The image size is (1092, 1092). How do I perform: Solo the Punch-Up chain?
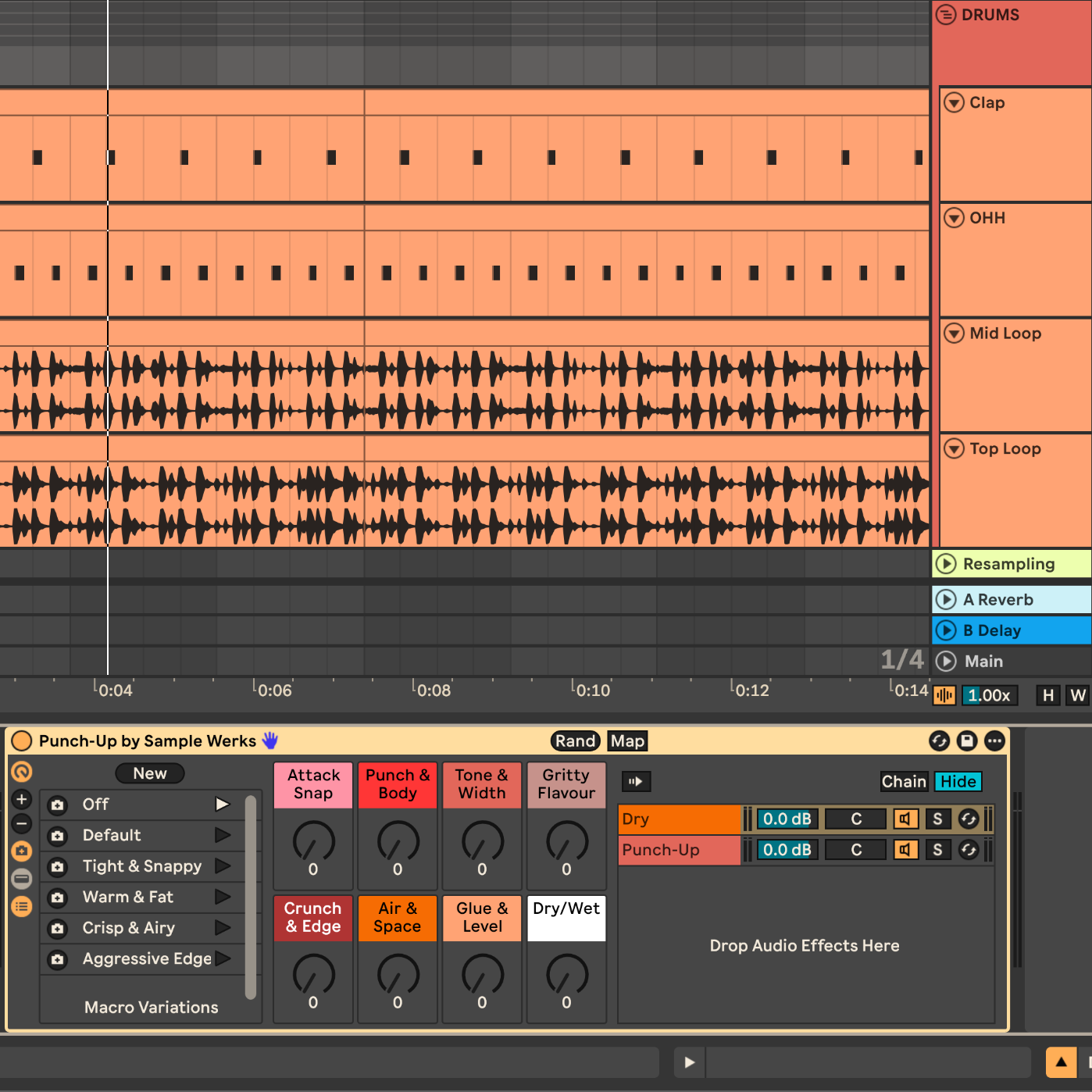pos(937,850)
